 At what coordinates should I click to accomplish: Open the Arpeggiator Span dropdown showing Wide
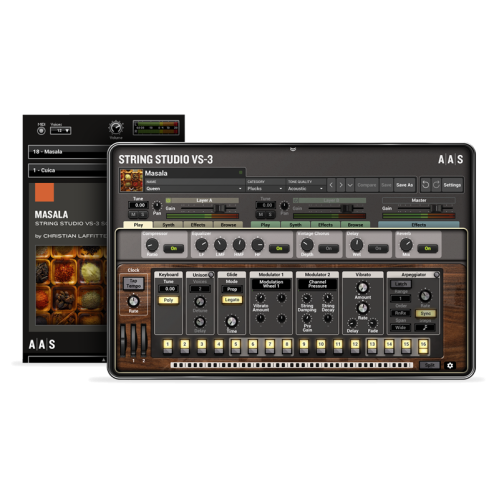pos(400,328)
